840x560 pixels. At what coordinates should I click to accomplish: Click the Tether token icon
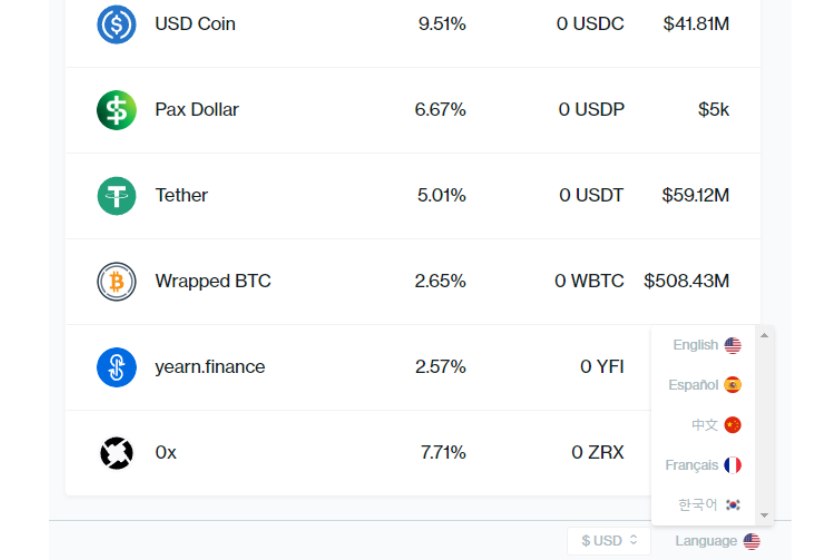point(116,196)
